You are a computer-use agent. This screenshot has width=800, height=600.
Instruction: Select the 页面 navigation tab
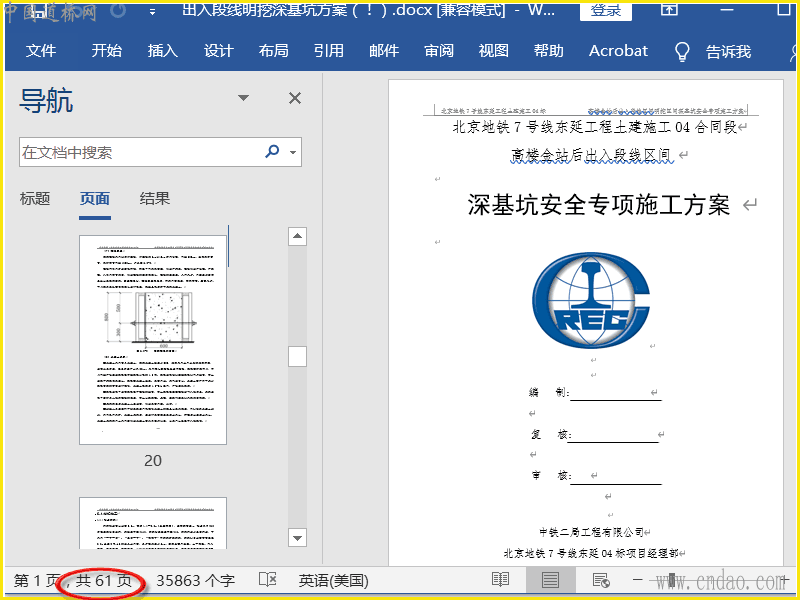tap(94, 198)
